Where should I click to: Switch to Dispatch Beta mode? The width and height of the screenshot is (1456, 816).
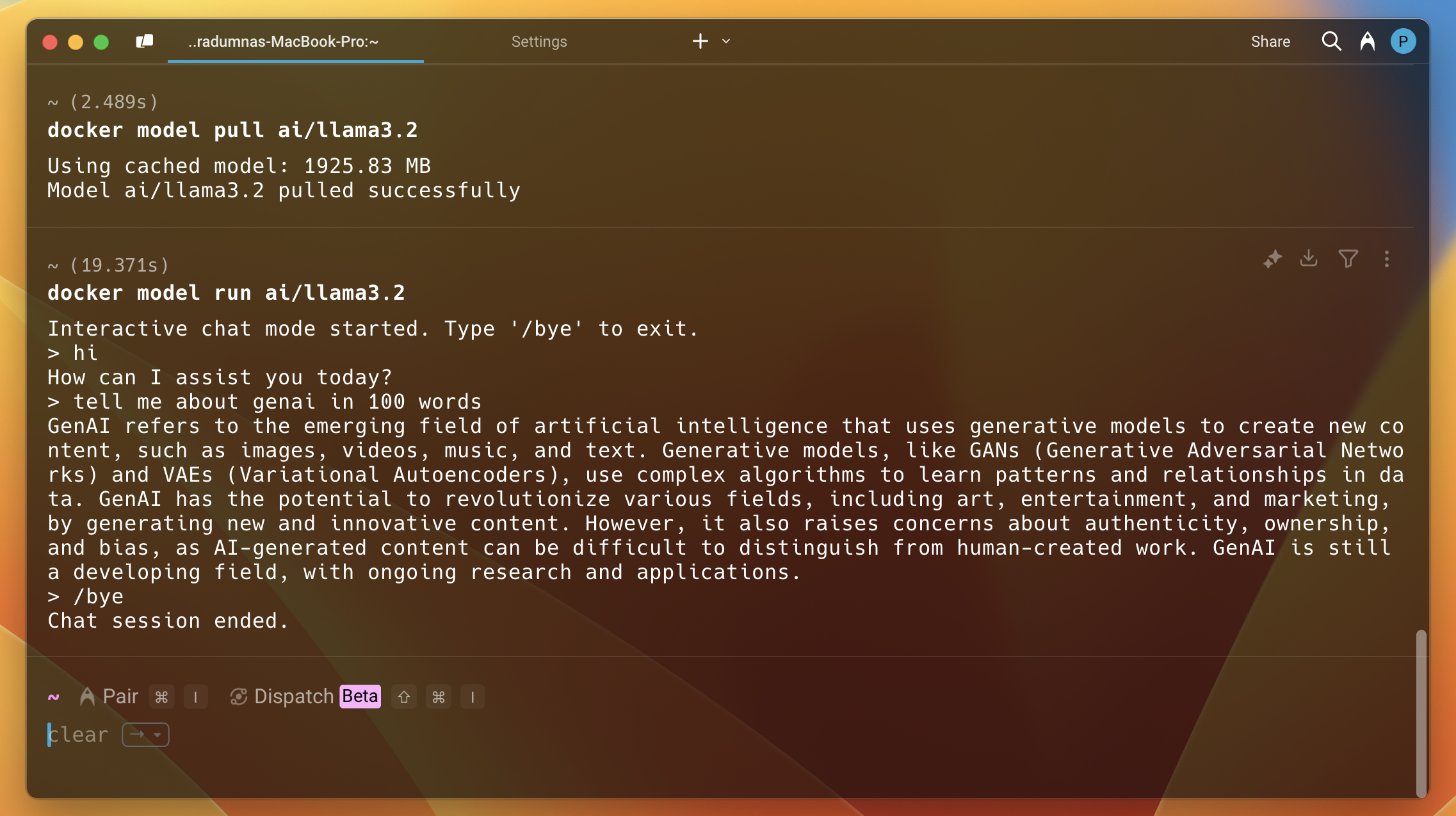(305, 697)
